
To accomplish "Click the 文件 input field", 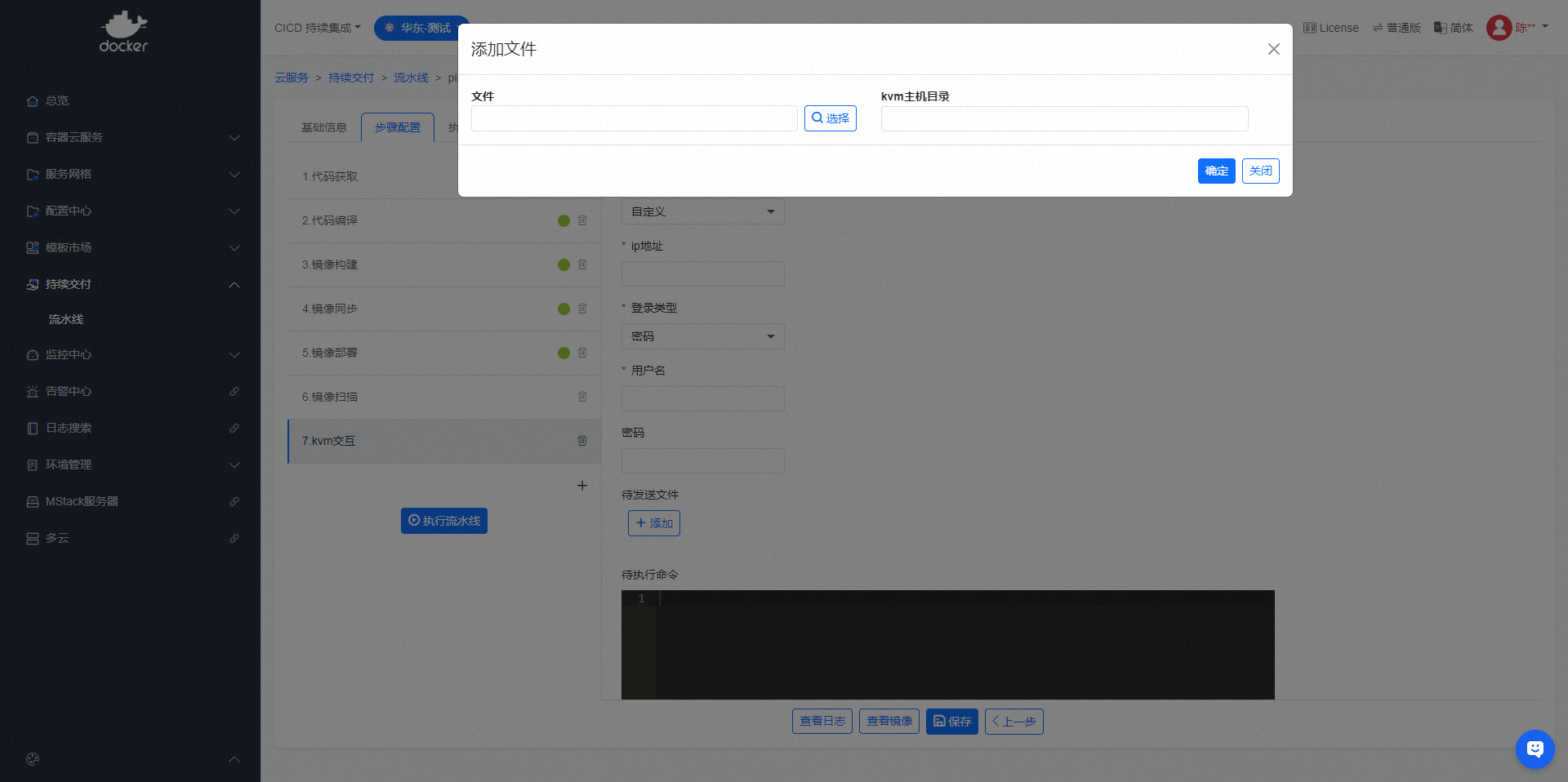I will tap(634, 118).
